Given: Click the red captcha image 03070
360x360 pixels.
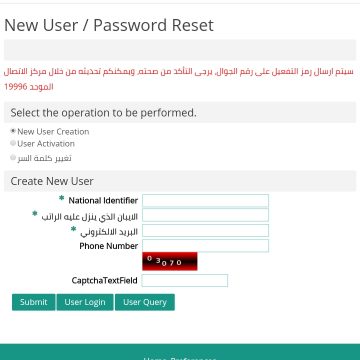Looking at the screenshot, I should 170,261.
